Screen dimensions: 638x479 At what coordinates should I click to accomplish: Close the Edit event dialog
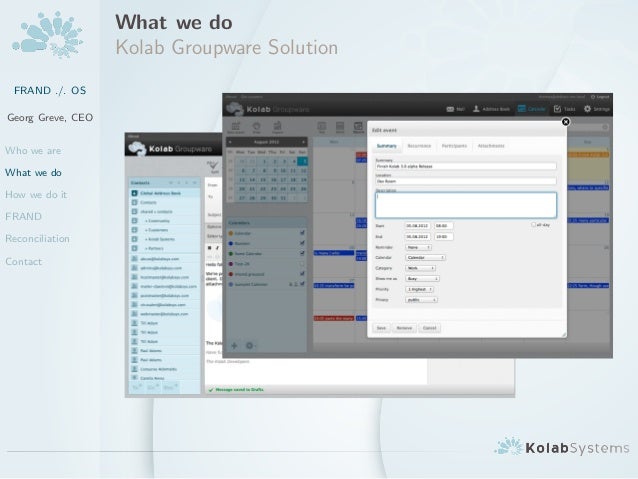click(x=566, y=122)
